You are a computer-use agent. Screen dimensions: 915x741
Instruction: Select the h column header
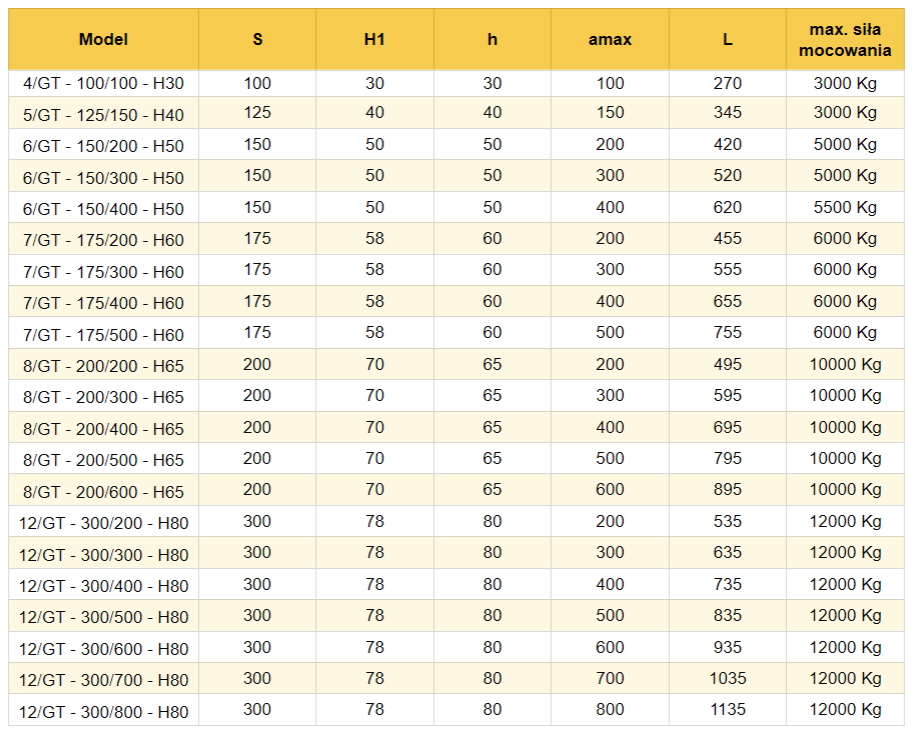(492, 40)
